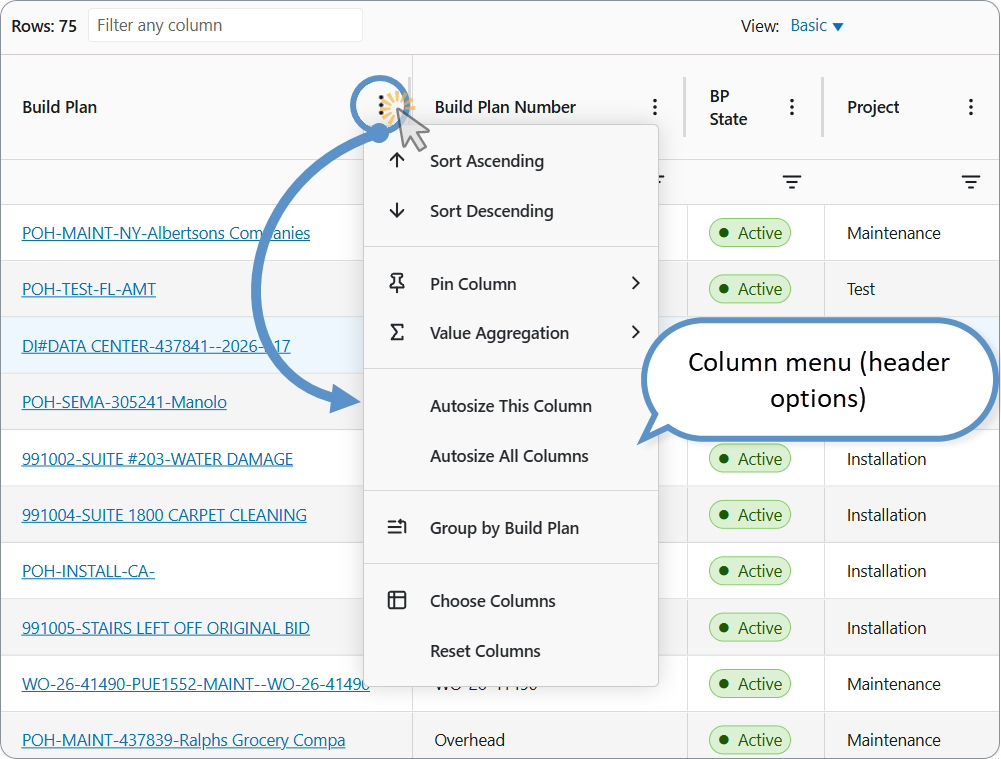The height and width of the screenshot is (759, 1001).
Task: Open the Build Plan column menu dots
Action: [381, 105]
